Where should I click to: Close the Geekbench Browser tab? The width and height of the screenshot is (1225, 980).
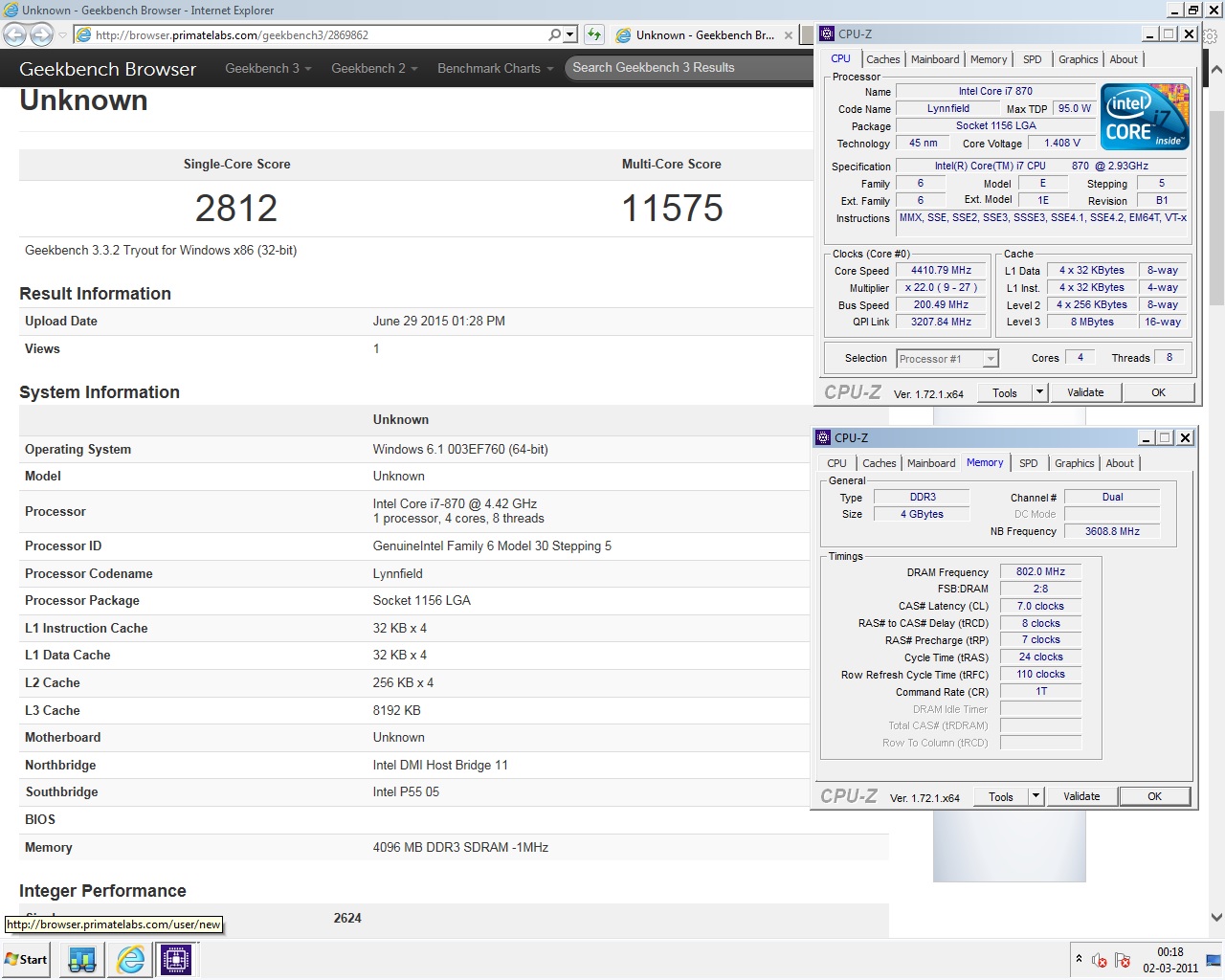[789, 35]
